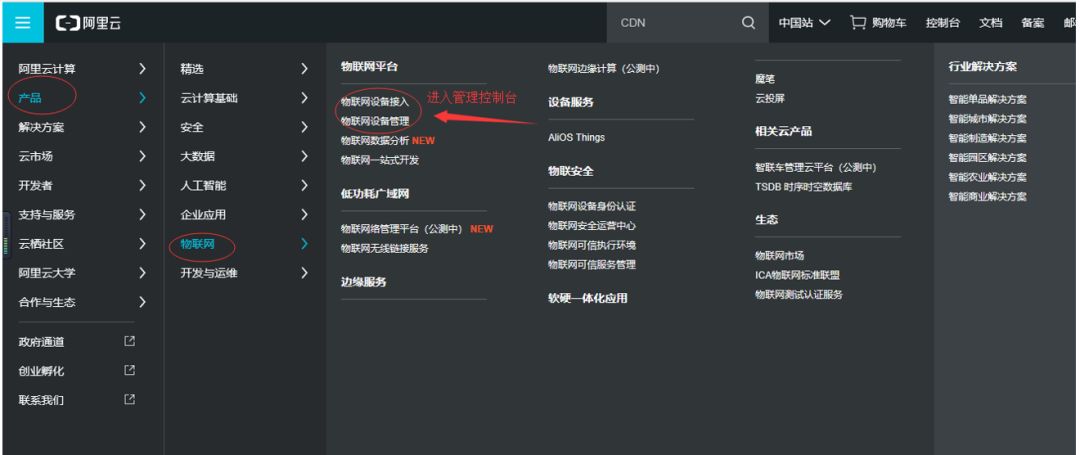Open 物联网络管理平台(公测中) link
1080x455 pixels.
pos(402,229)
